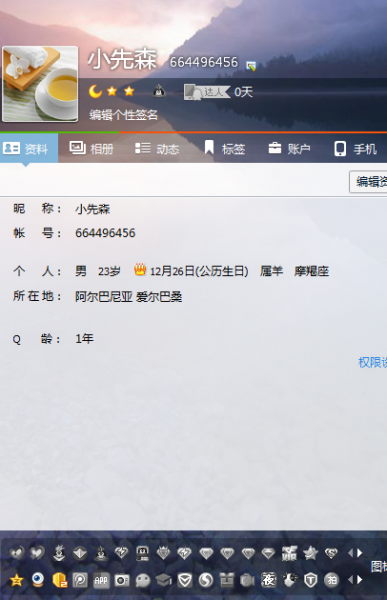
Task: Click the 编辑资料 button
Action: pos(368,182)
